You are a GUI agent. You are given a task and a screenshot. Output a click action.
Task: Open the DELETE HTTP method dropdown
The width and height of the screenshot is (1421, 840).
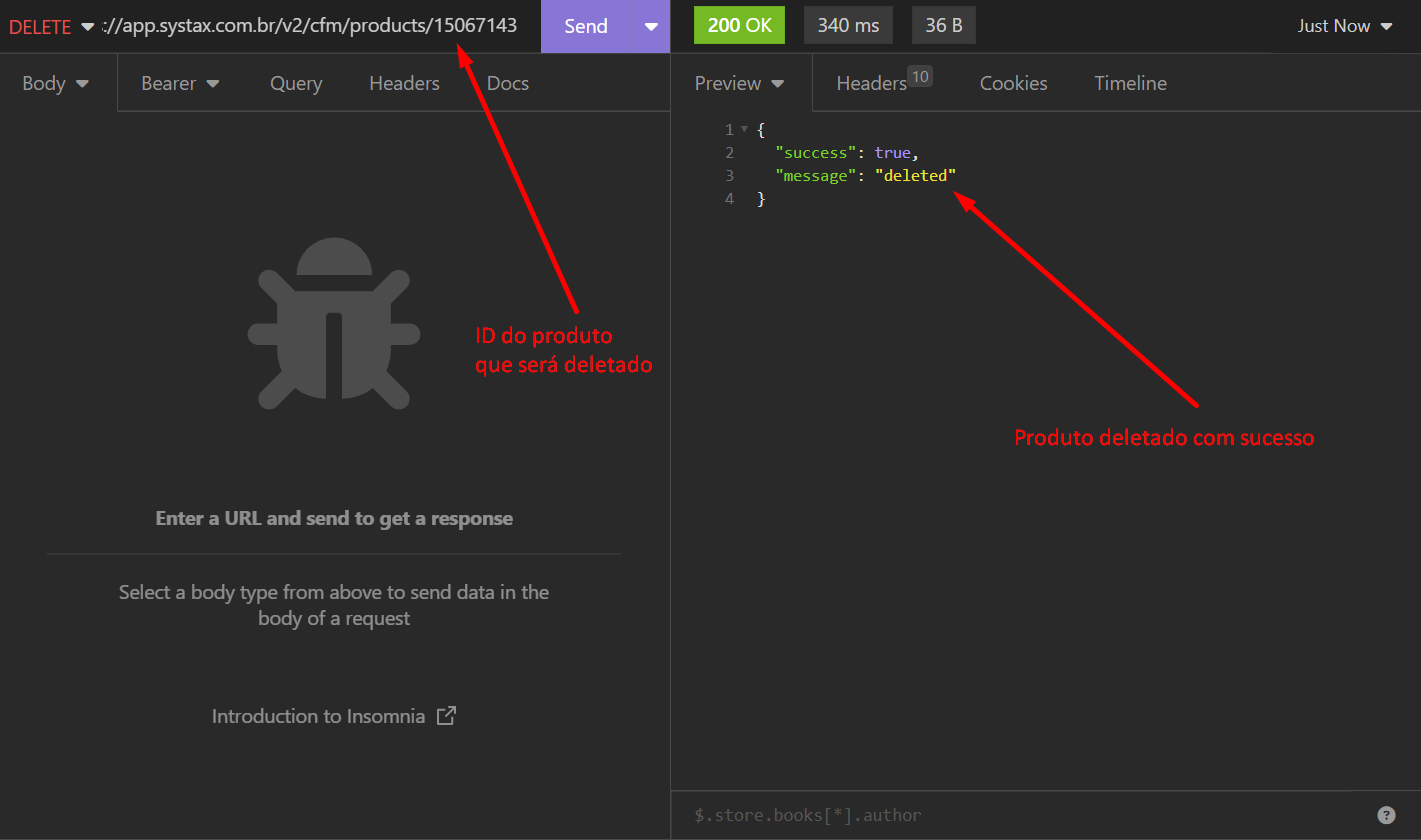coord(51,26)
